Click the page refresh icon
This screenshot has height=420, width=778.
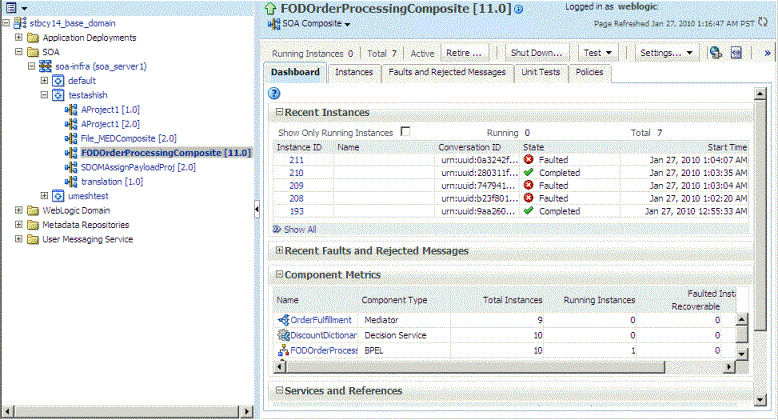[763, 22]
